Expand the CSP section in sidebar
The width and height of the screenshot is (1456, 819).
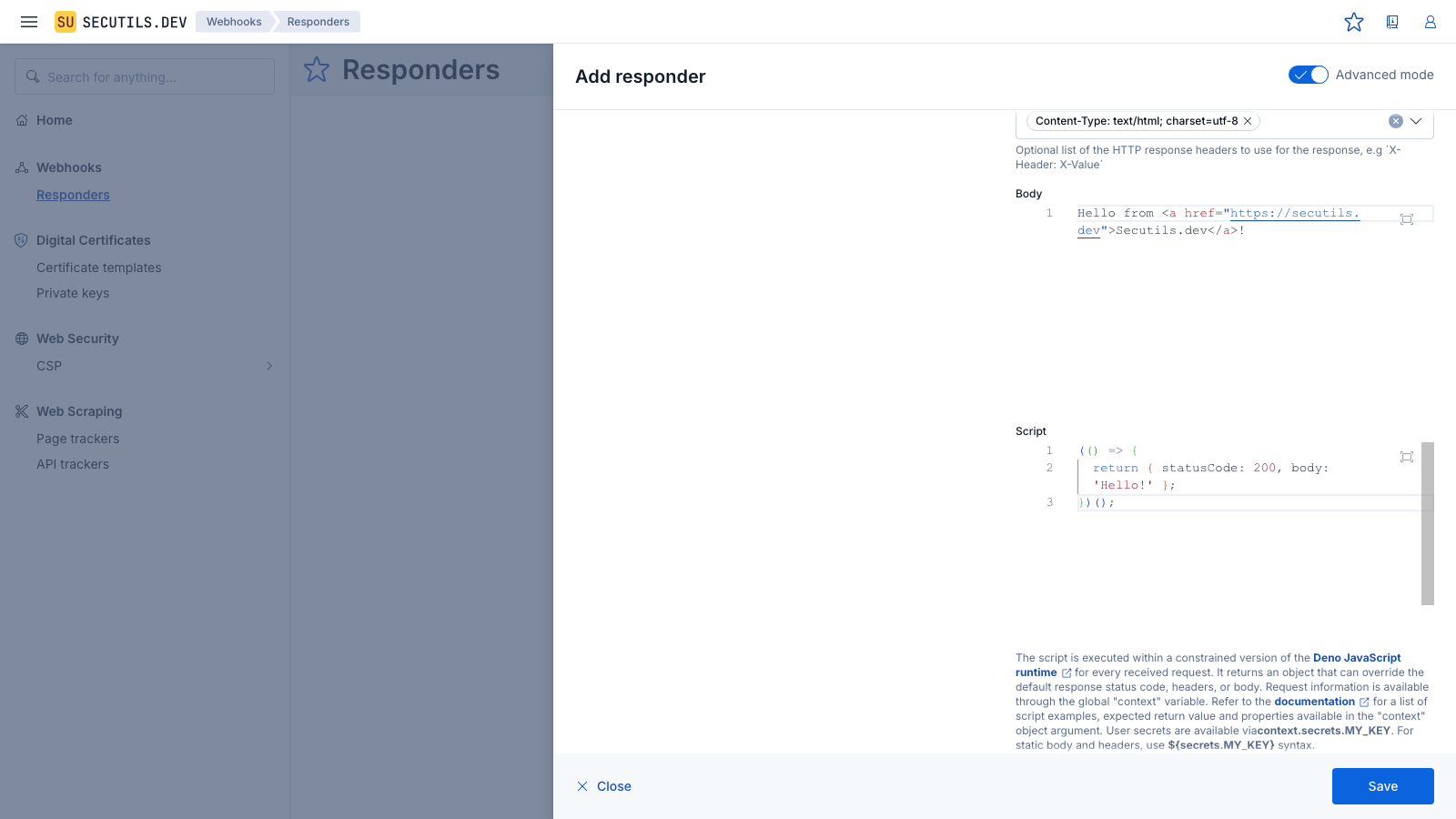pyautogui.click(x=268, y=366)
